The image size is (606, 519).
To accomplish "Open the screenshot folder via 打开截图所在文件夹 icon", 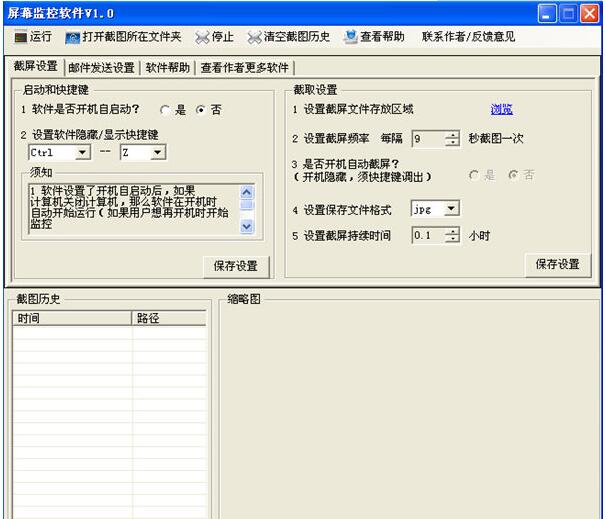I will (72, 37).
